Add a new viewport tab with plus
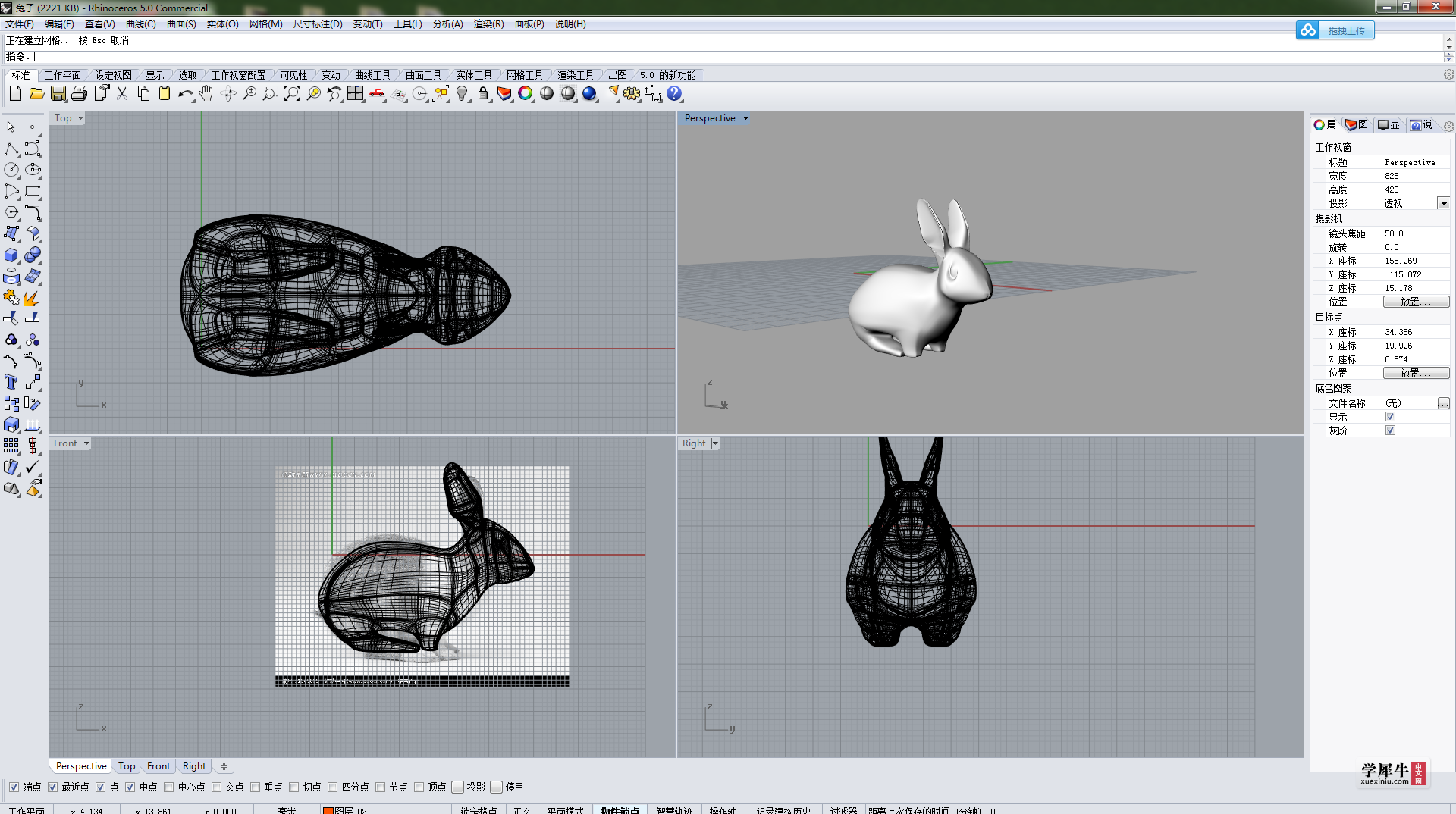1456x814 pixels. click(x=224, y=766)
